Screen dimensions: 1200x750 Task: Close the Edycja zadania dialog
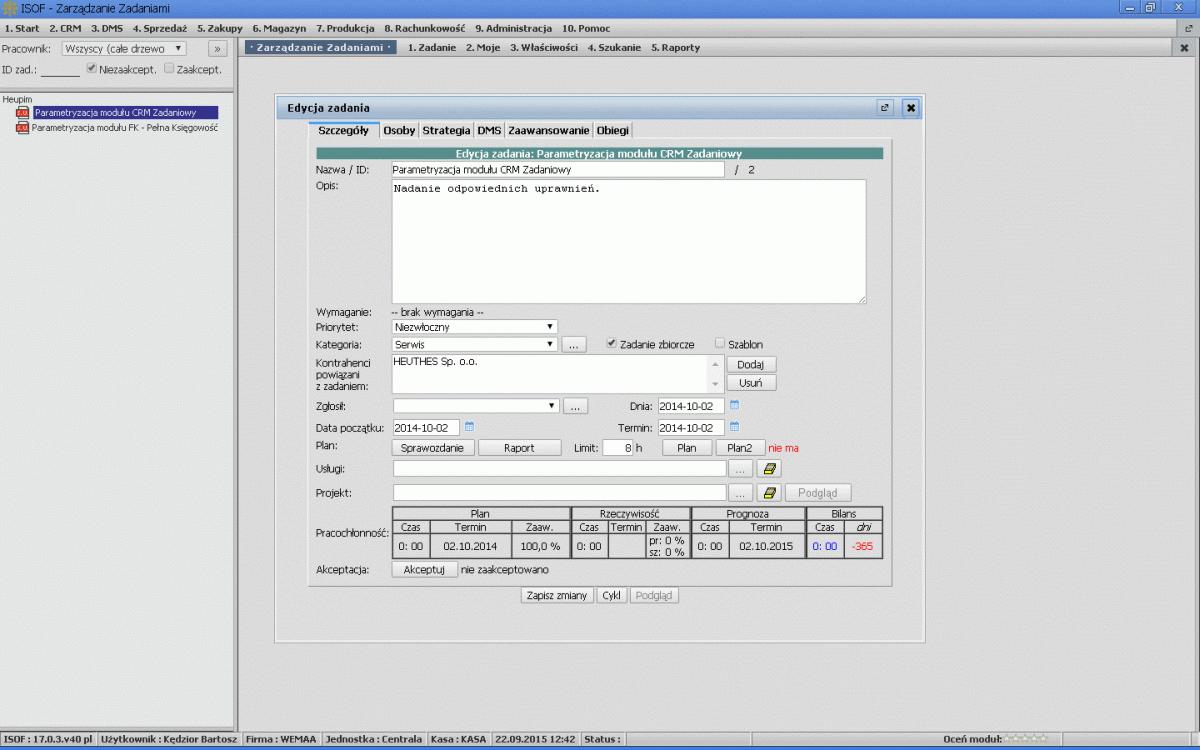coord(910,107)
